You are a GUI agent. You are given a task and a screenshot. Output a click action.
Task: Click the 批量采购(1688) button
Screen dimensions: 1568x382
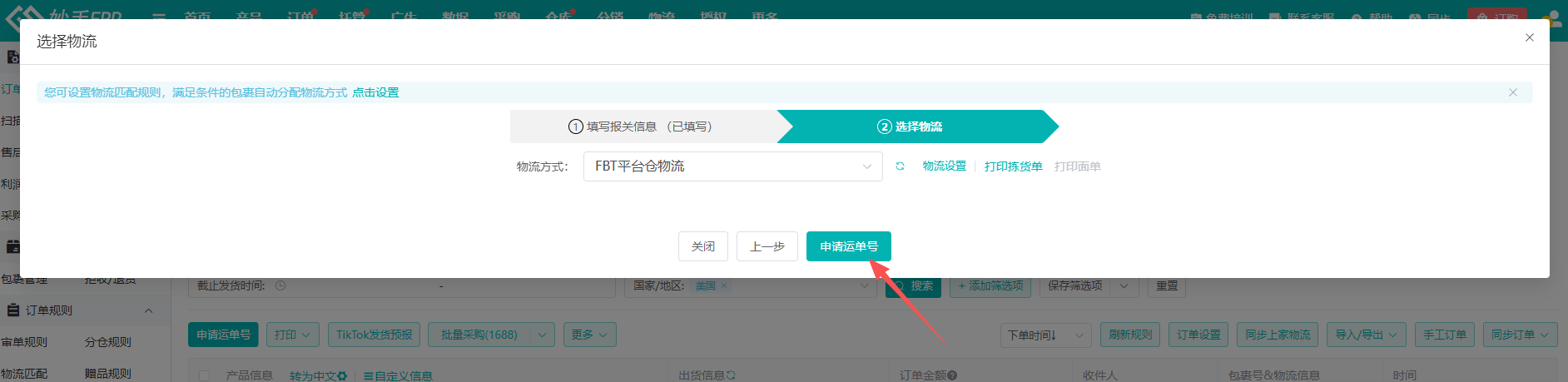point(479,335)
